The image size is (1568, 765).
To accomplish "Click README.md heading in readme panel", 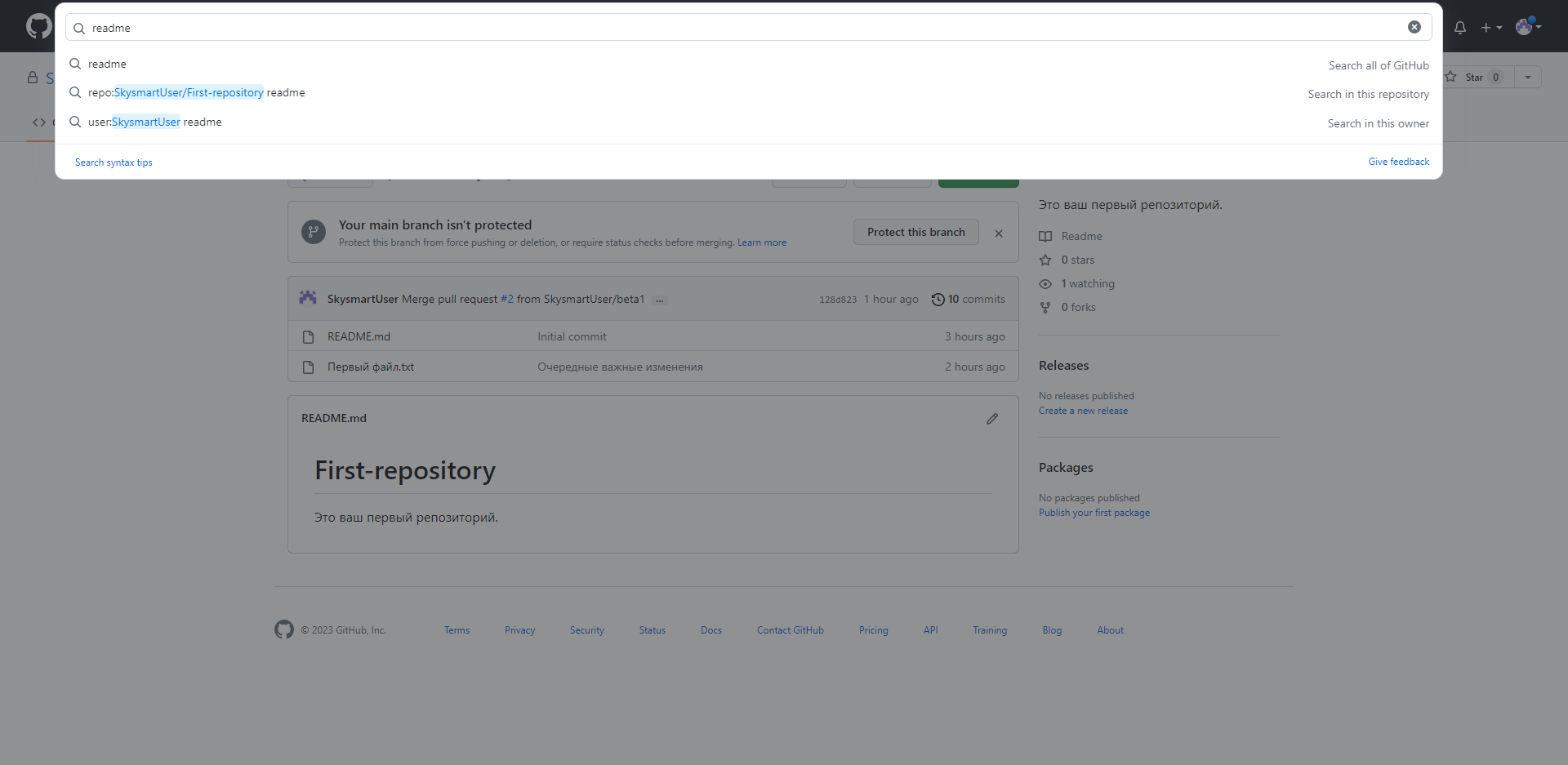I will 334,418.
